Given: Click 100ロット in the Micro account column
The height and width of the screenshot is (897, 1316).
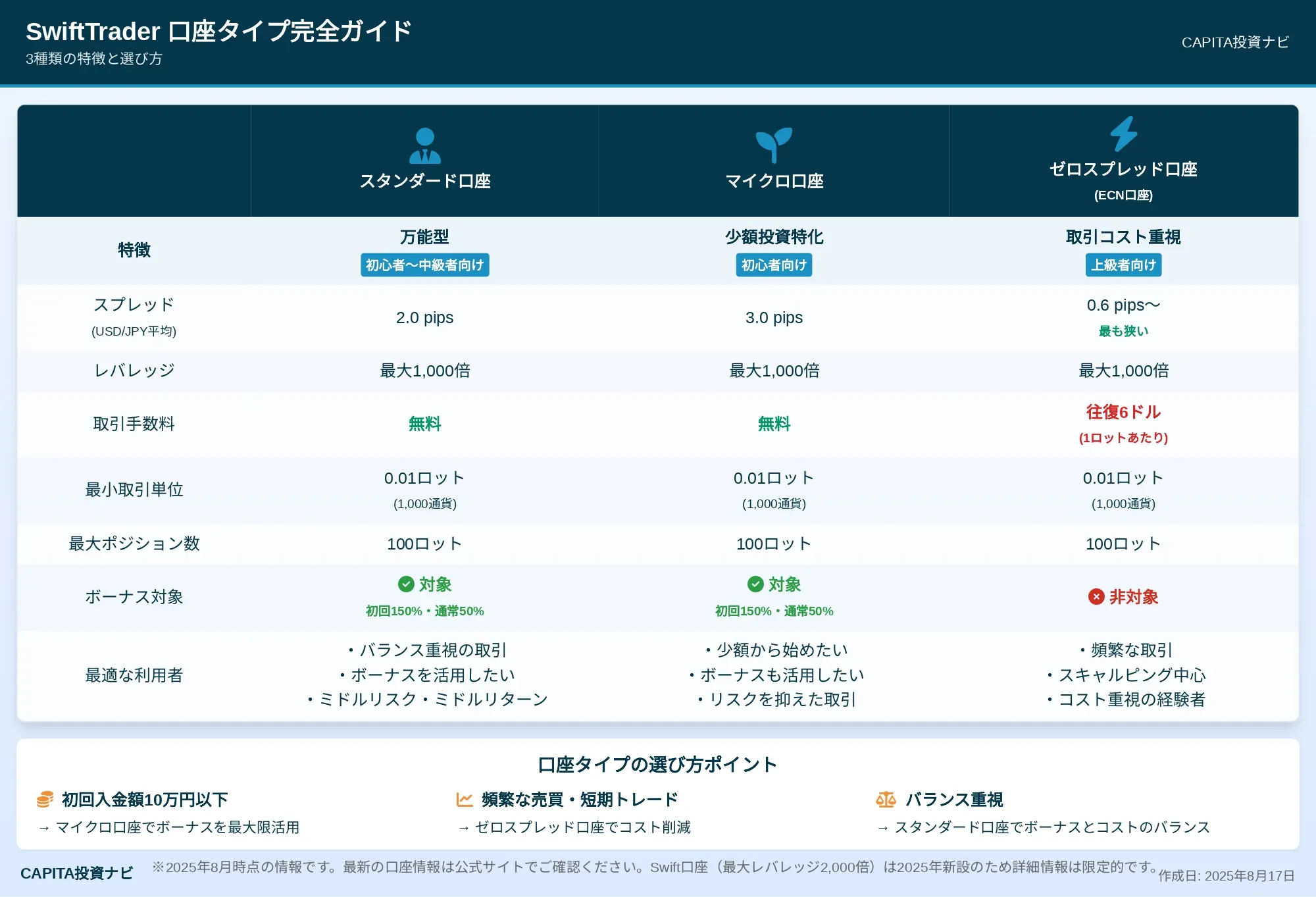Looking at the screenshot, I should point(774,544).
